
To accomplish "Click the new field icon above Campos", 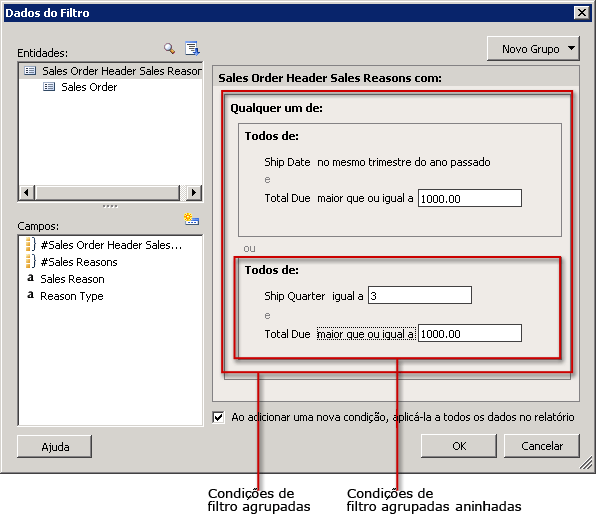I will pos(191,219).
